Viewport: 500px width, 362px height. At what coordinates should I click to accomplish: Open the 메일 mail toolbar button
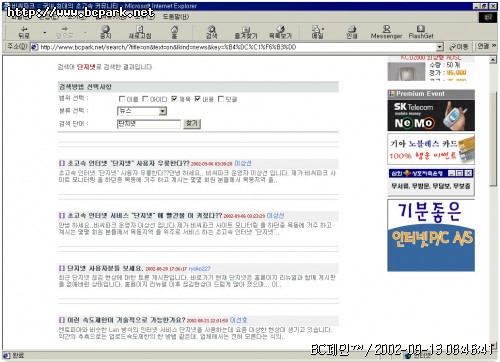(x=317, y=32)
